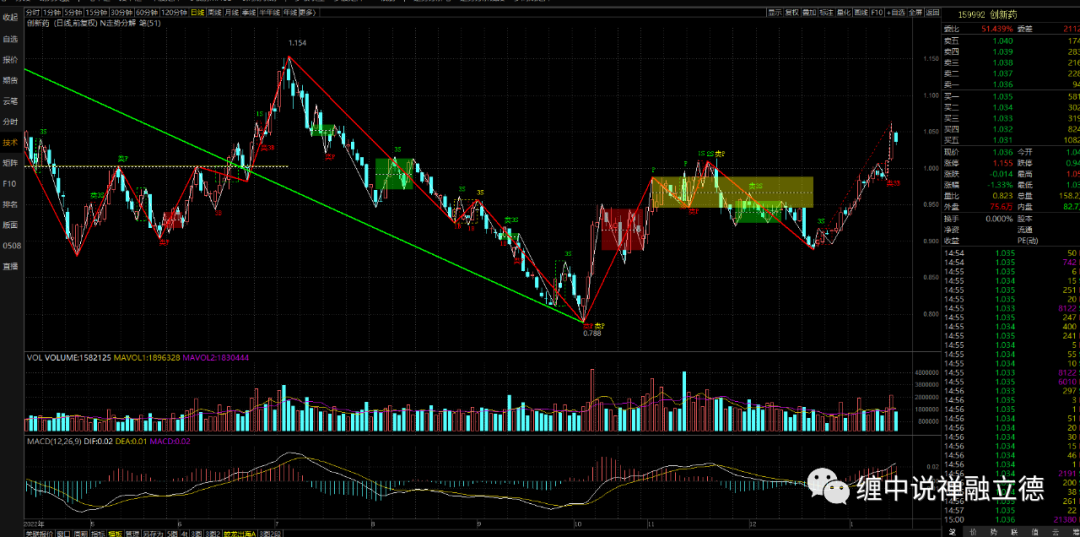This screenshot has height=537, width=1080.
Task: Click the 买一 1.035 order row
Action: click(x=1011, y=97)
